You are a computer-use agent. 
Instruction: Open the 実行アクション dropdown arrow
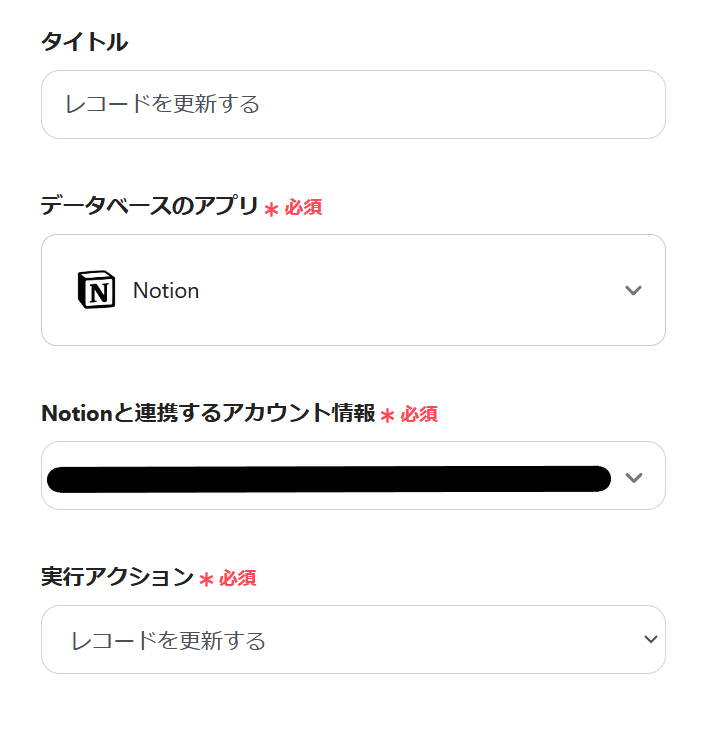(x=651, y=639)
